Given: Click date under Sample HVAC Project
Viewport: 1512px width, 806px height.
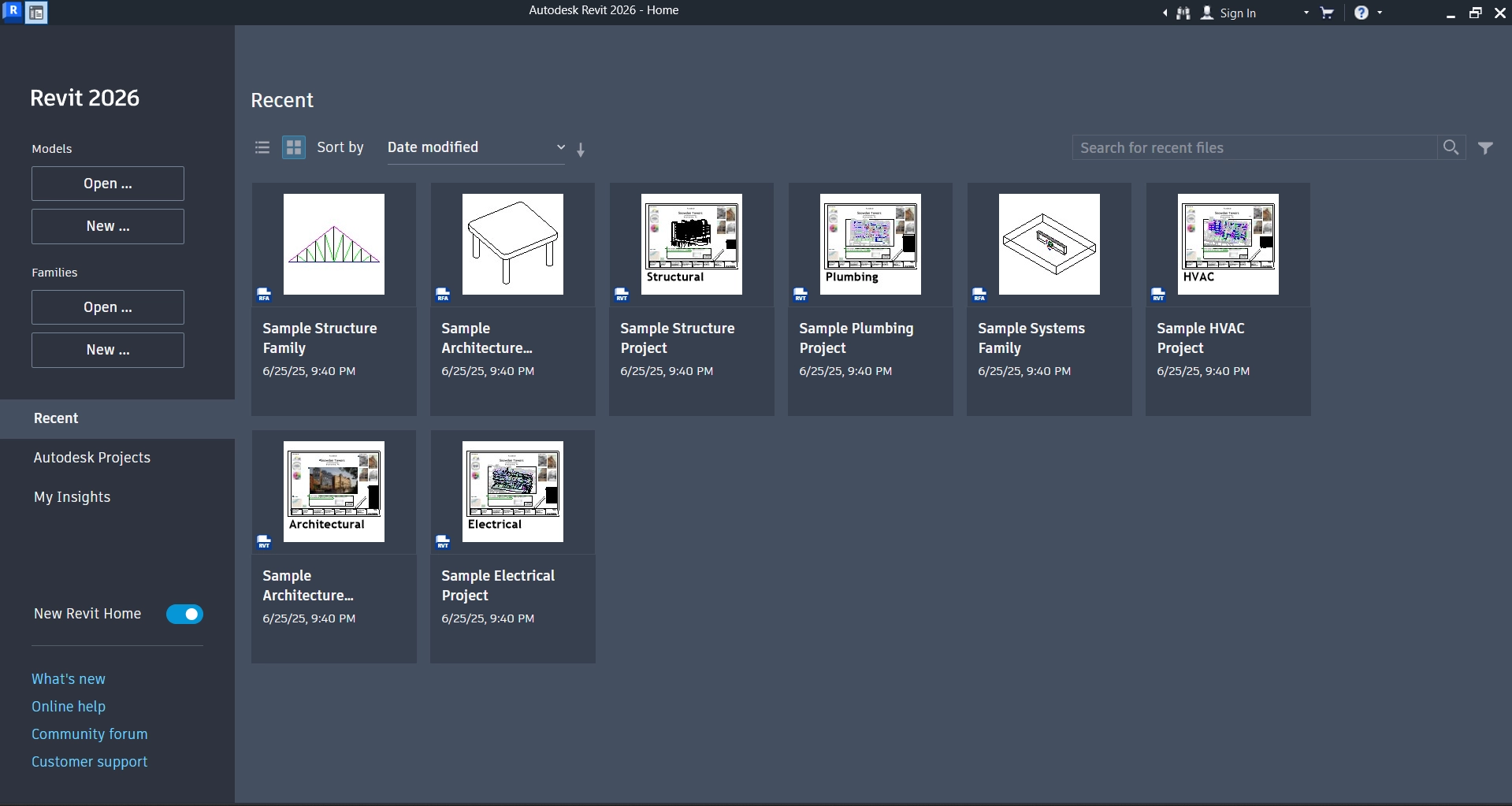Looking at the screenshot, I should 1203,371.
